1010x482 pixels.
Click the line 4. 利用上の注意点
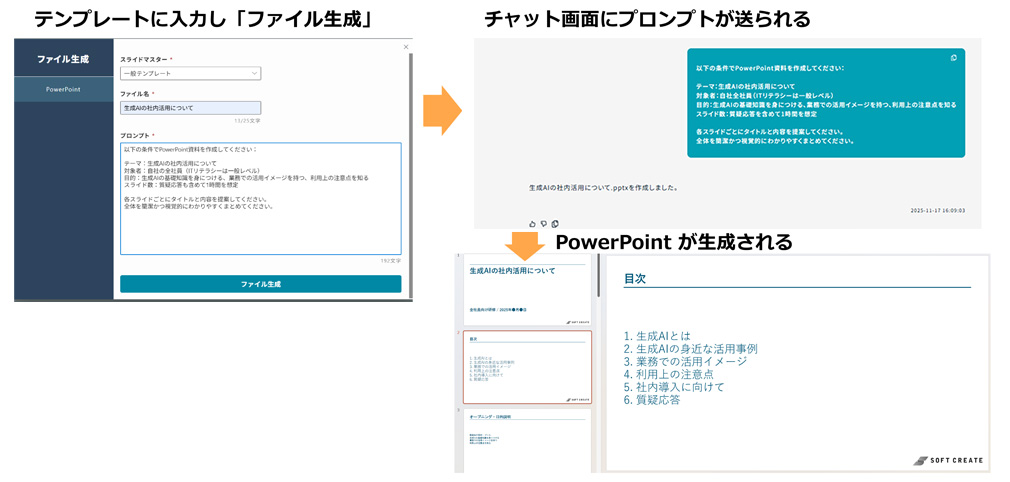coord(669,374)
